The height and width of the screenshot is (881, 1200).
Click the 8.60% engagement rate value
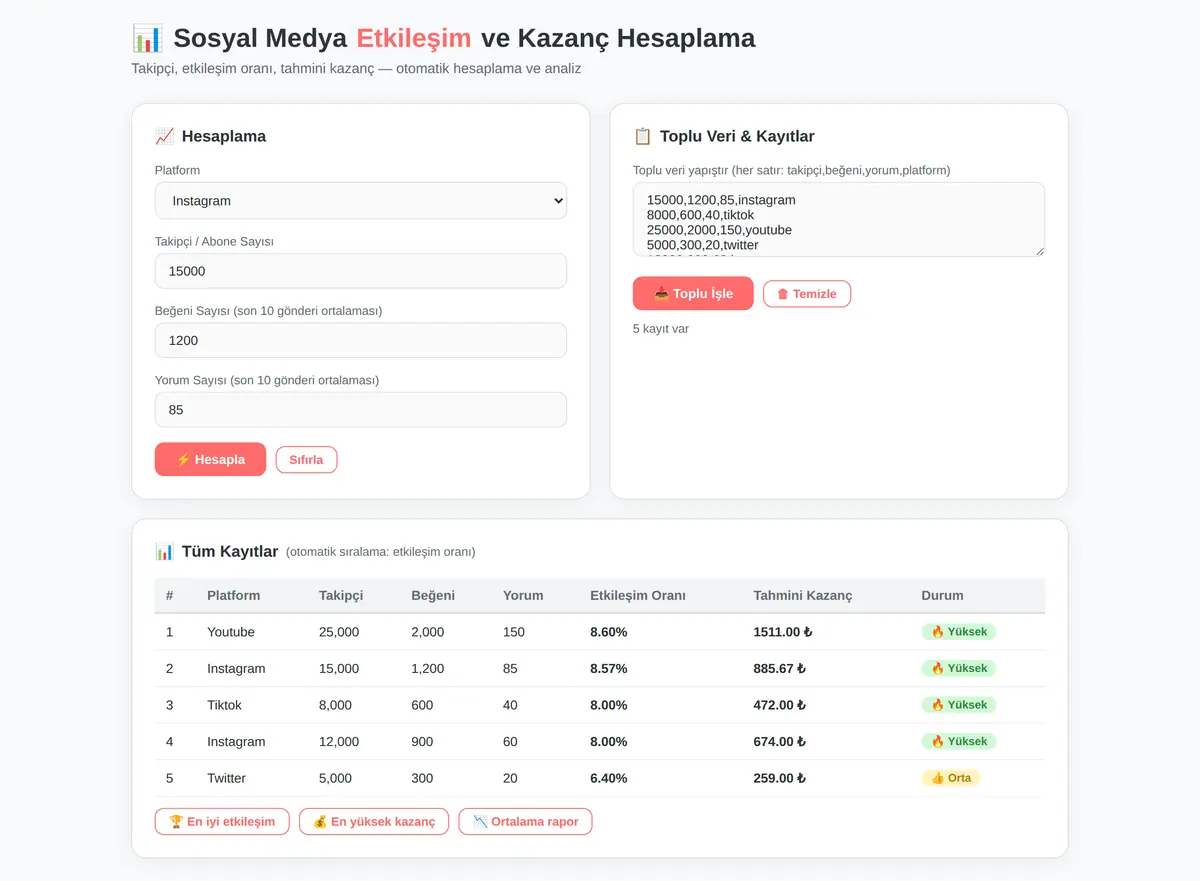pos(609,632)
